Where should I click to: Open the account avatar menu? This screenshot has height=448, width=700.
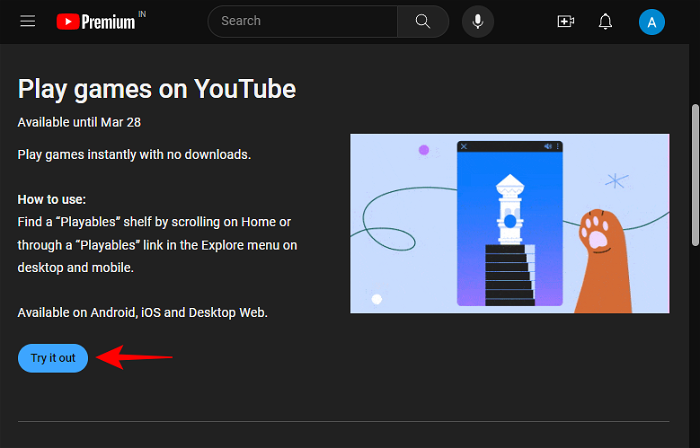652,22
